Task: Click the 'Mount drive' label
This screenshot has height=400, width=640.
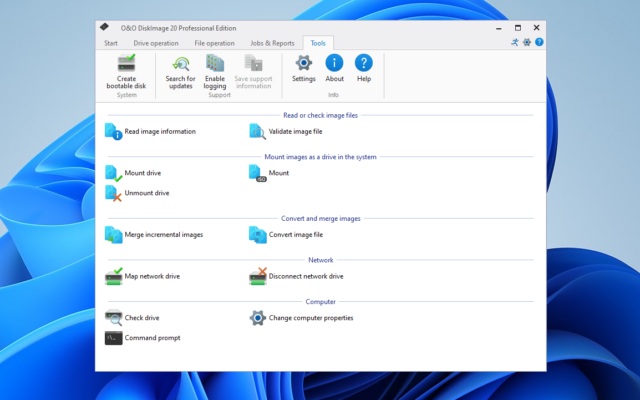Action: click(143, 173)
